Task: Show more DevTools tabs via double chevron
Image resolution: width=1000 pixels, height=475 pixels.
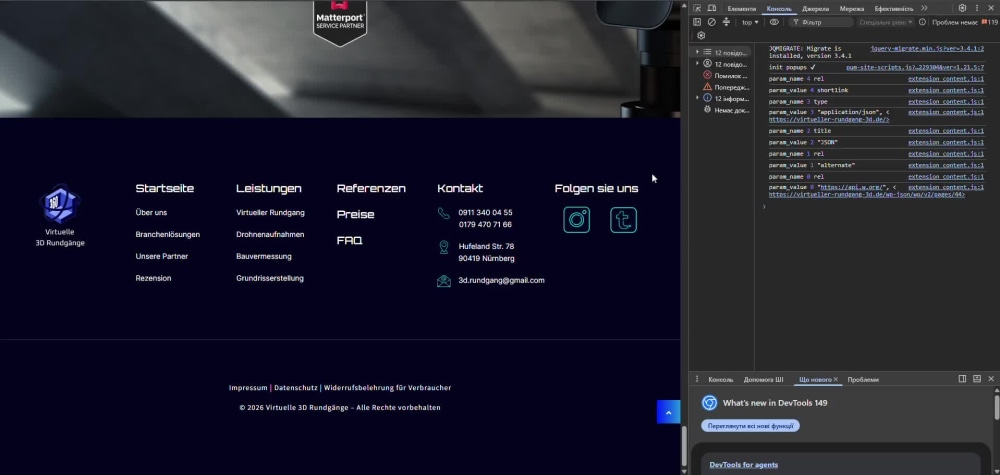Action: 925,8
